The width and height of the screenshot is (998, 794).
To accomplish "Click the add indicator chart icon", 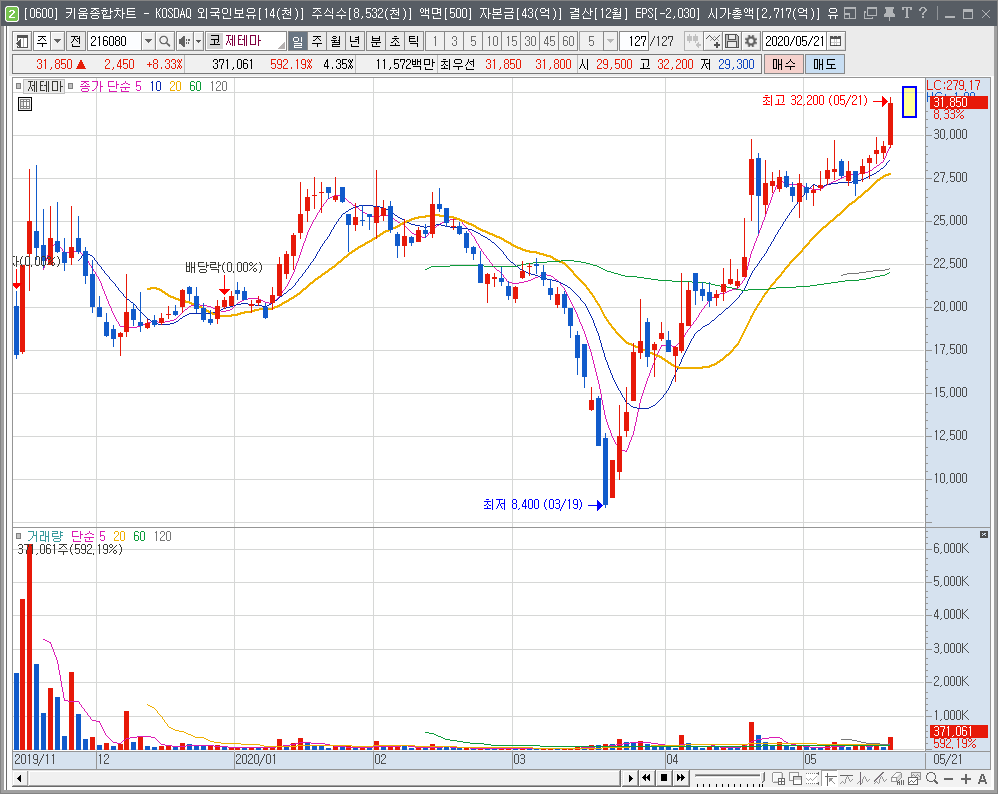I will 713,41.
